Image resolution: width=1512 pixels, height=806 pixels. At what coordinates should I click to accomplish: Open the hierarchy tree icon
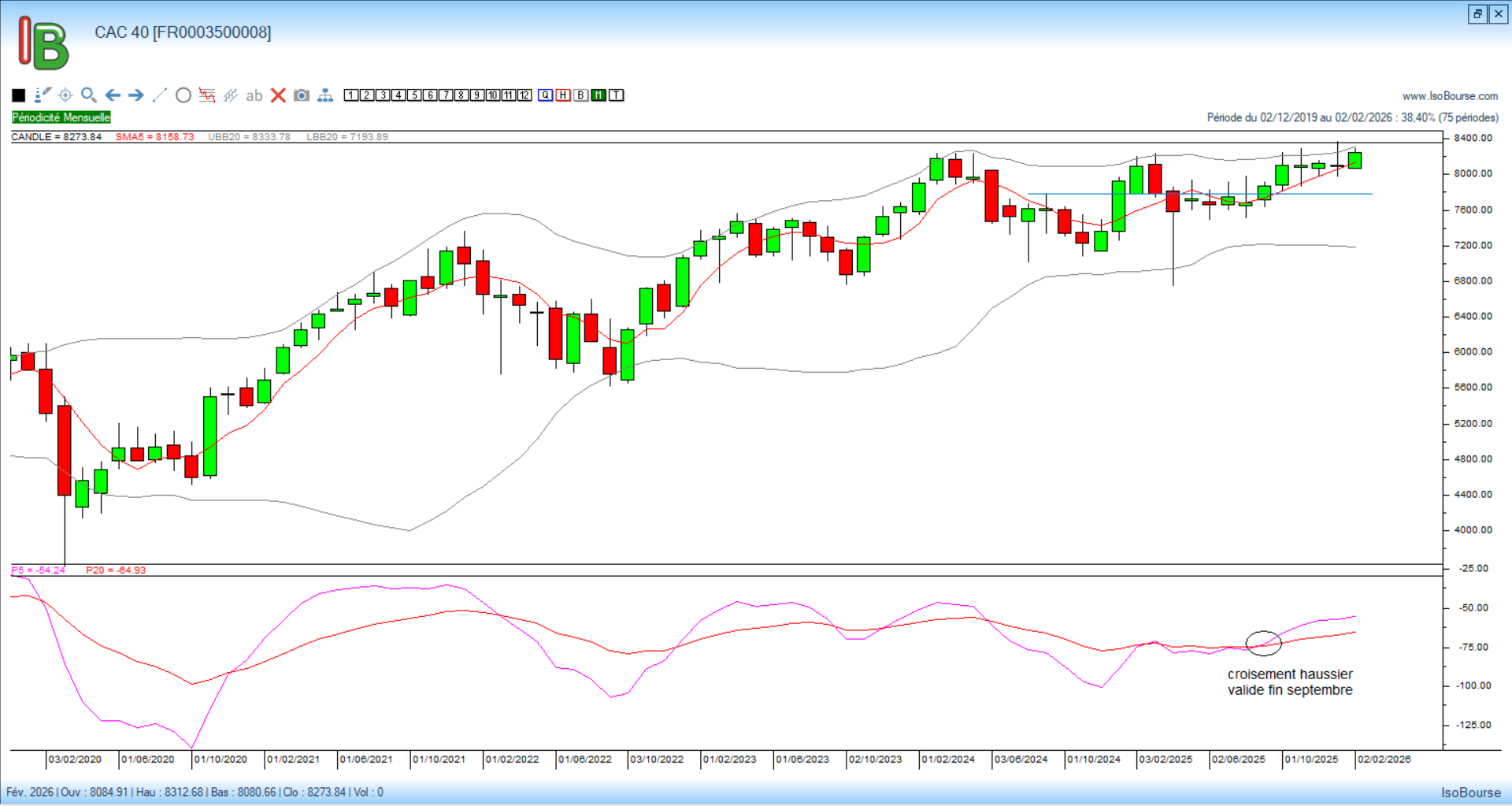[325, 95]
